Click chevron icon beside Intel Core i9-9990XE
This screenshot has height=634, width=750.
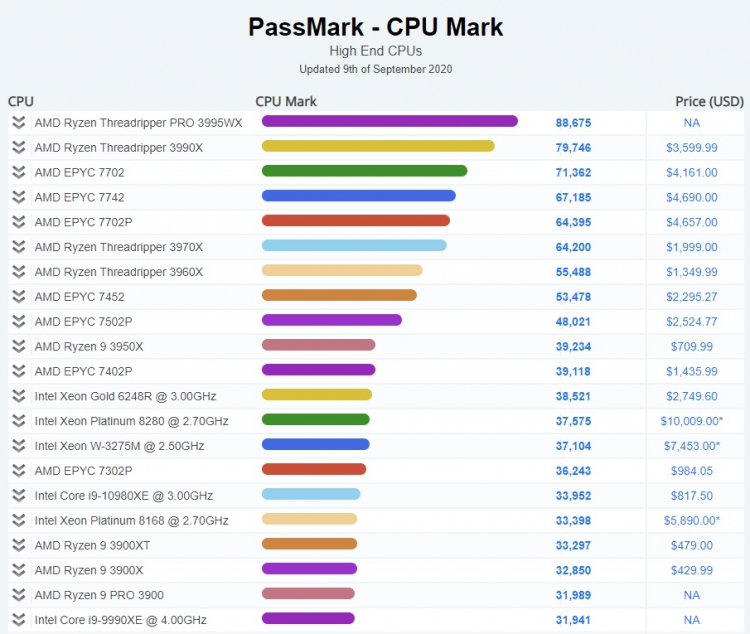(x=19, y=621)
